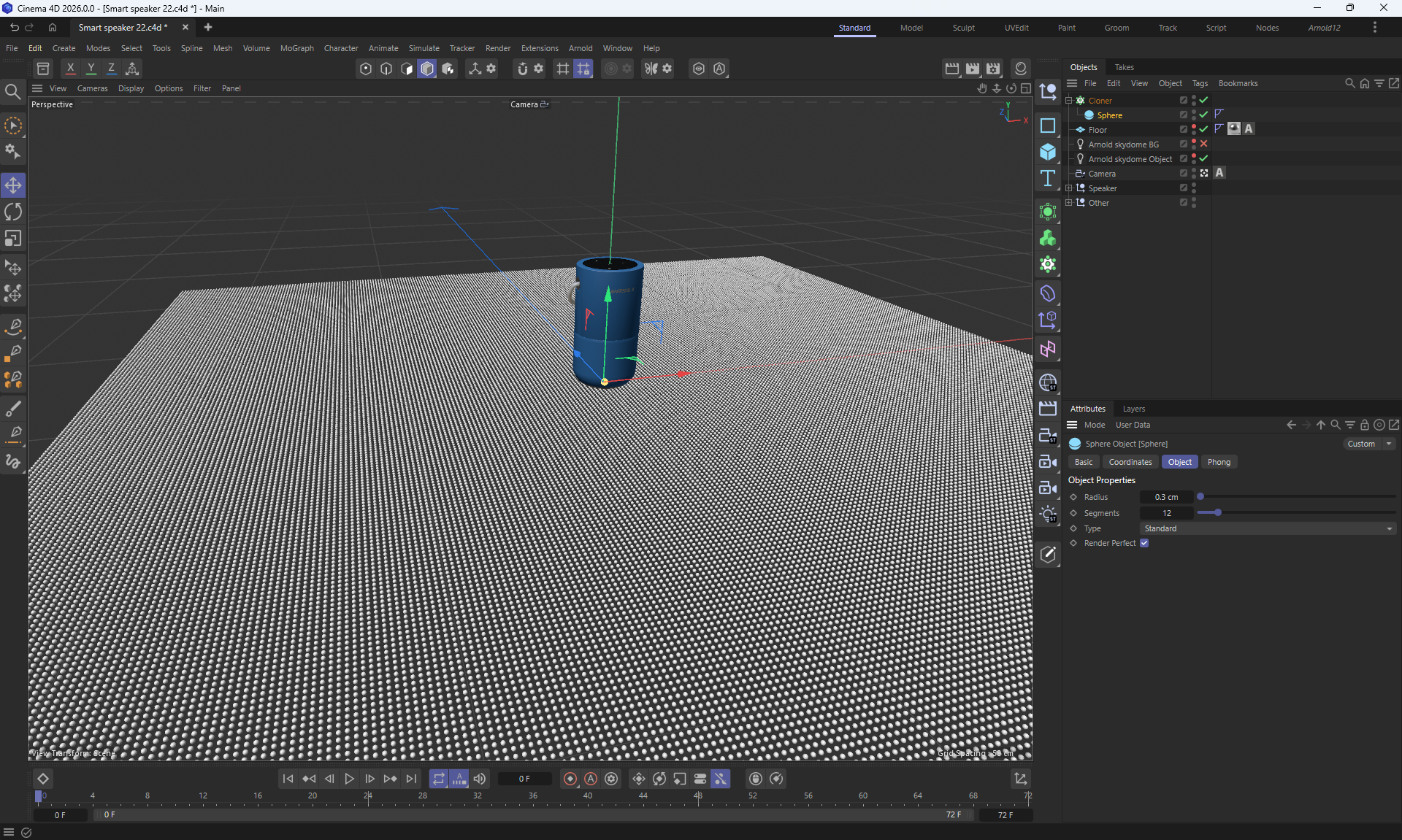The width and height of the screenshot is (1402, 840).
Task: Toggle Arnold skydome BG enable mark
Action: [1204, 145]
